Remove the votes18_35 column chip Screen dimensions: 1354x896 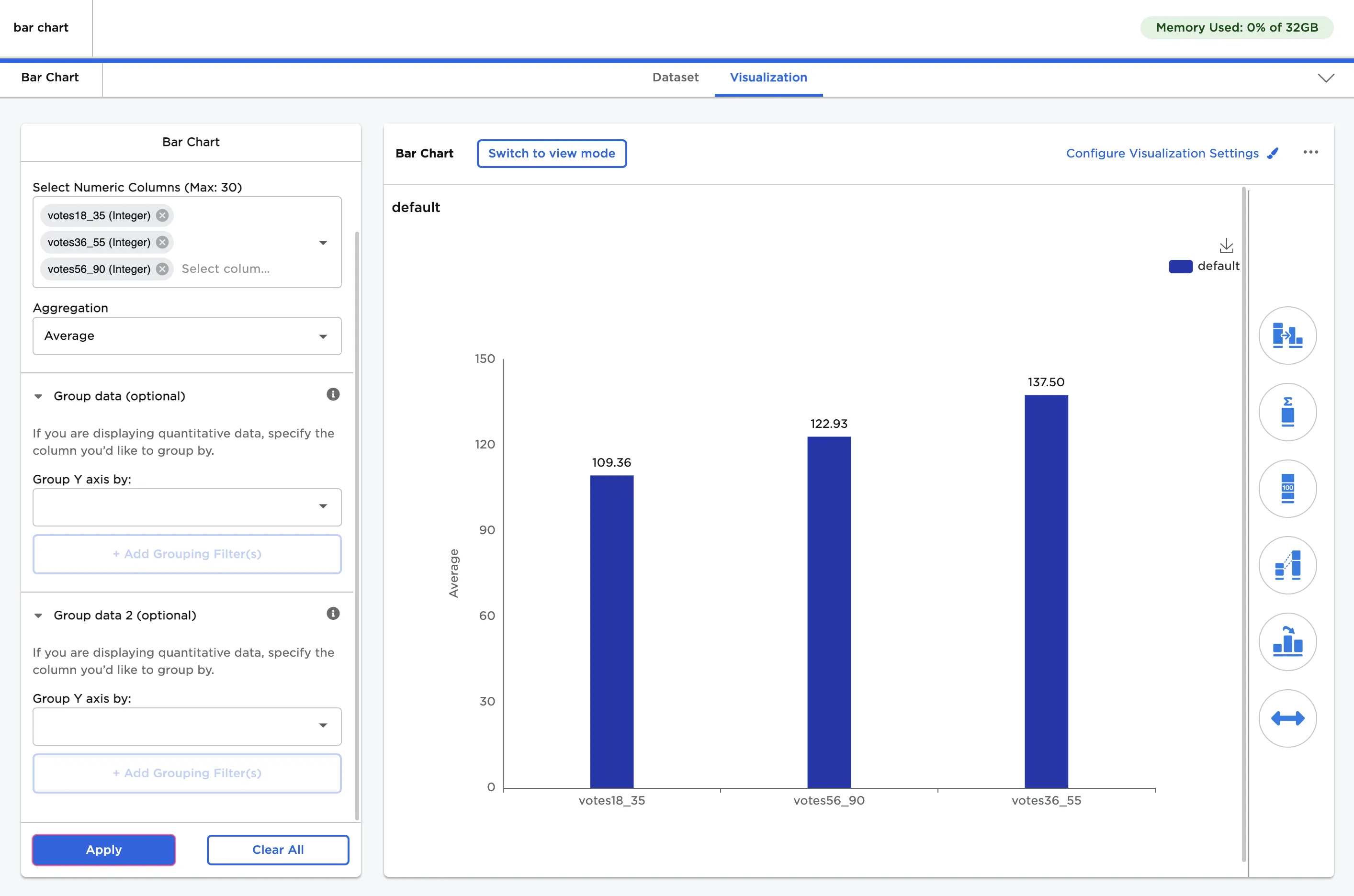pos(162,215)
